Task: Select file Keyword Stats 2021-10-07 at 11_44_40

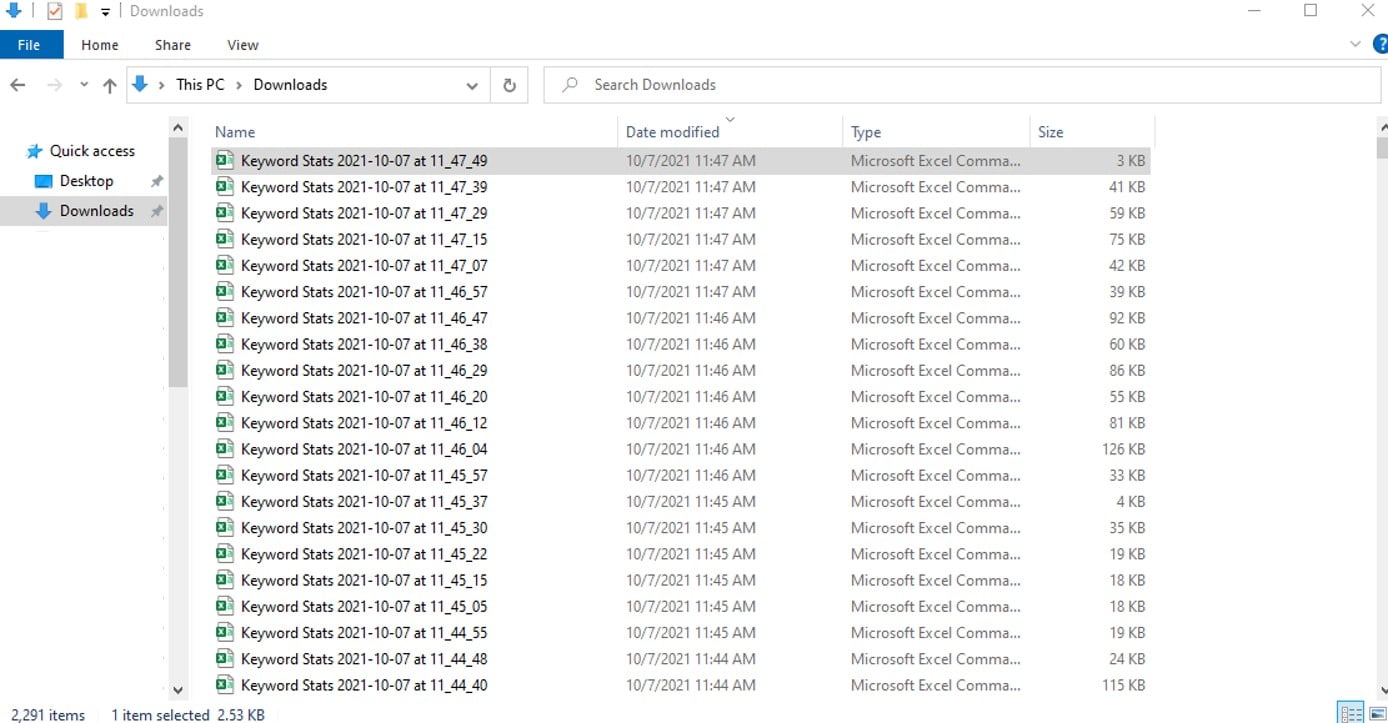Action: [364, 685]
